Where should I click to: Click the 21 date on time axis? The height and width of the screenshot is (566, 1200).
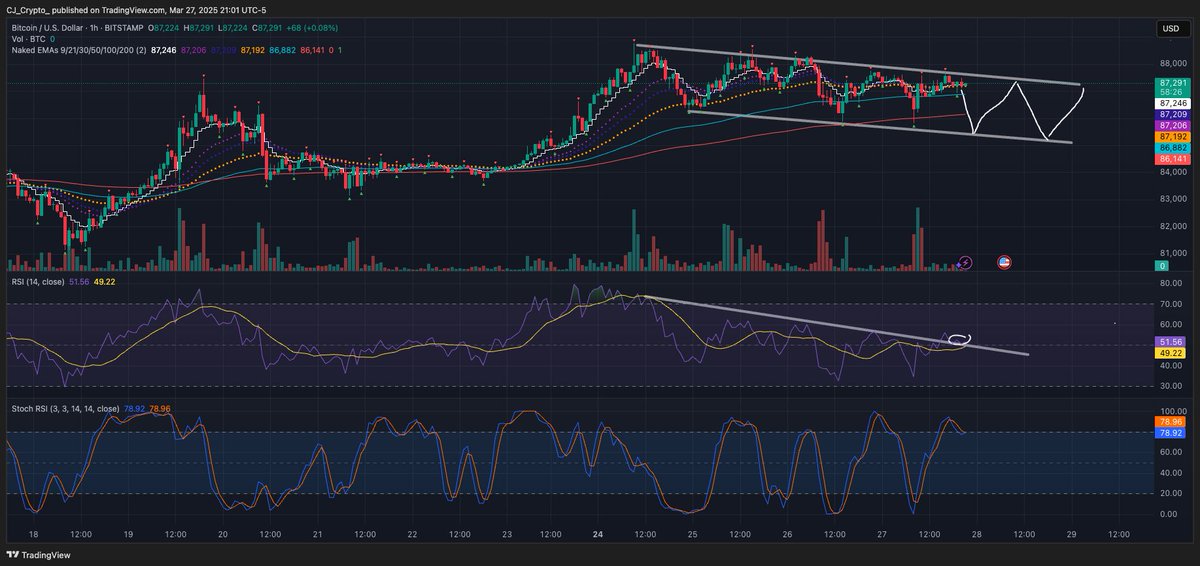click(x=317, y=535)
